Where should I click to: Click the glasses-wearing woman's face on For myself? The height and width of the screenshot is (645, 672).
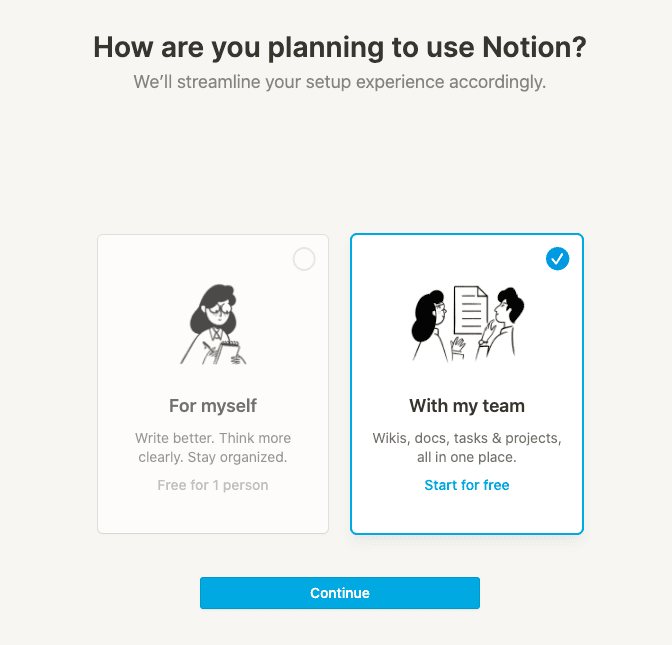219,313
